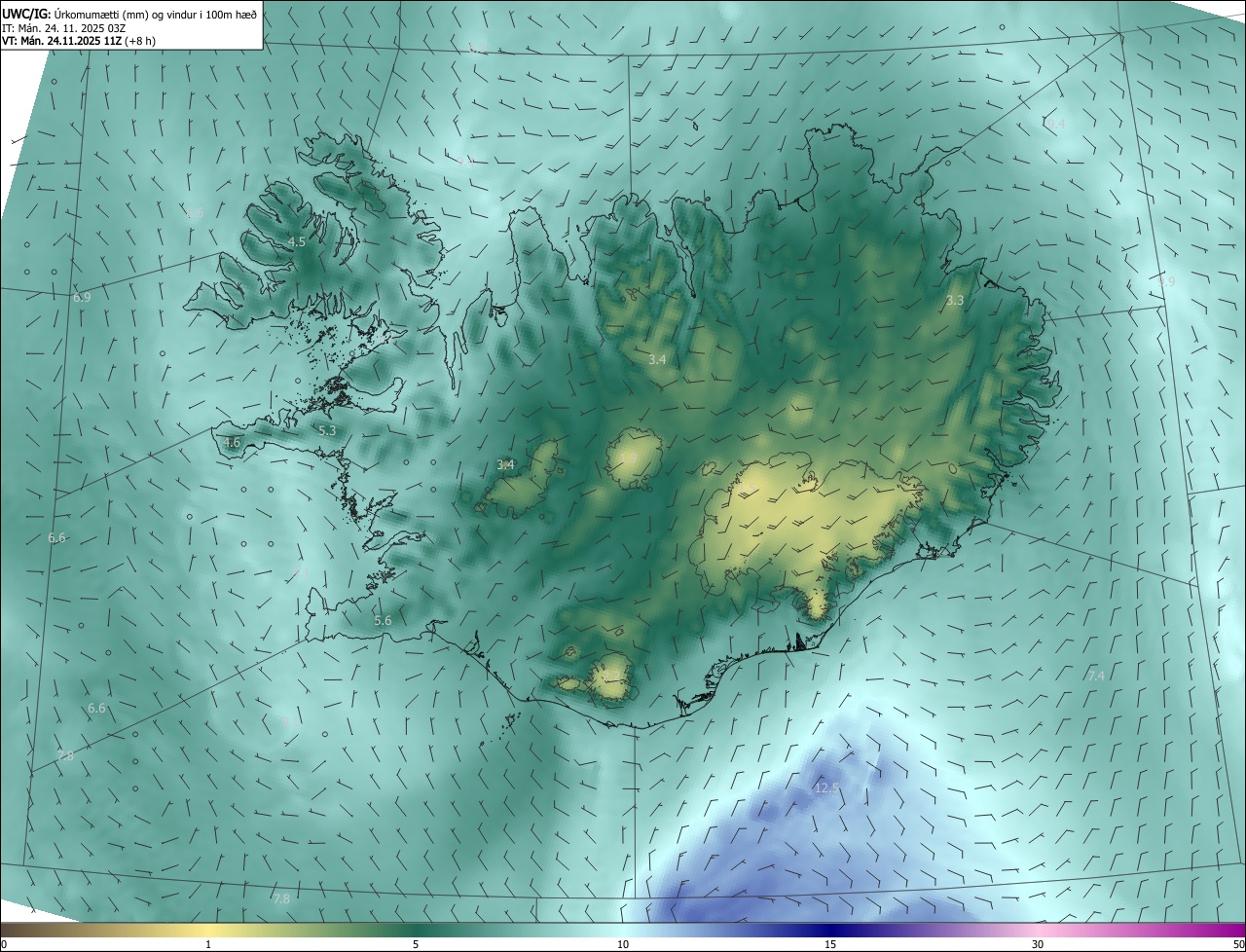Click the initial time line "IT: Mán. 24. 11. 2025 03Z"
Viewport: 1246px width, 952px height.
[x=62, y=27]
